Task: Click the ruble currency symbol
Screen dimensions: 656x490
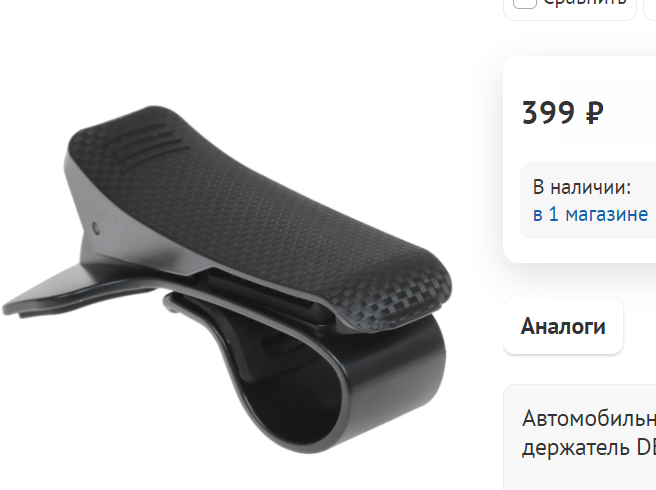Action: click(594, 113)
